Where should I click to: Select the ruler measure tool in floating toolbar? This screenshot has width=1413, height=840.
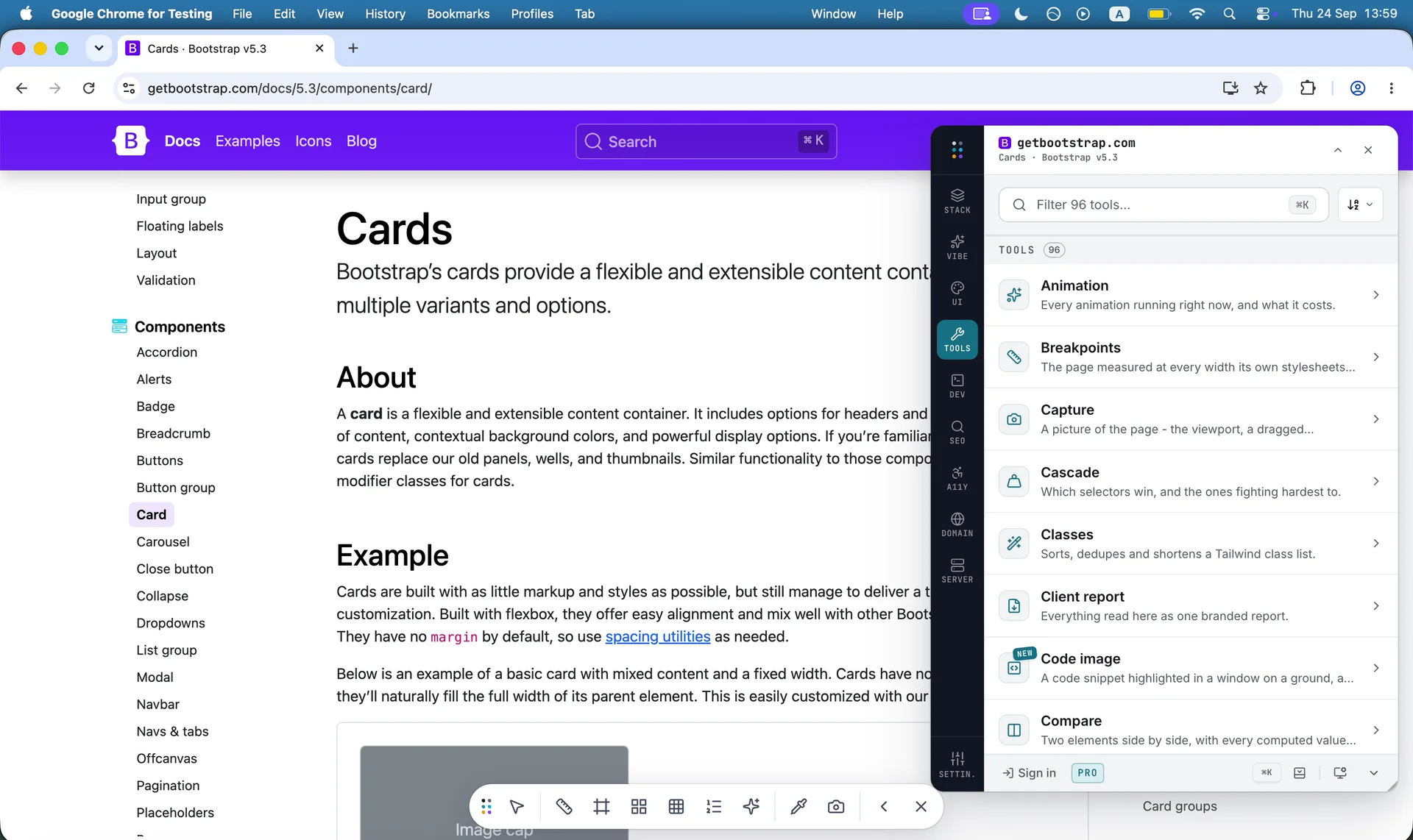[x=564, y=807]
